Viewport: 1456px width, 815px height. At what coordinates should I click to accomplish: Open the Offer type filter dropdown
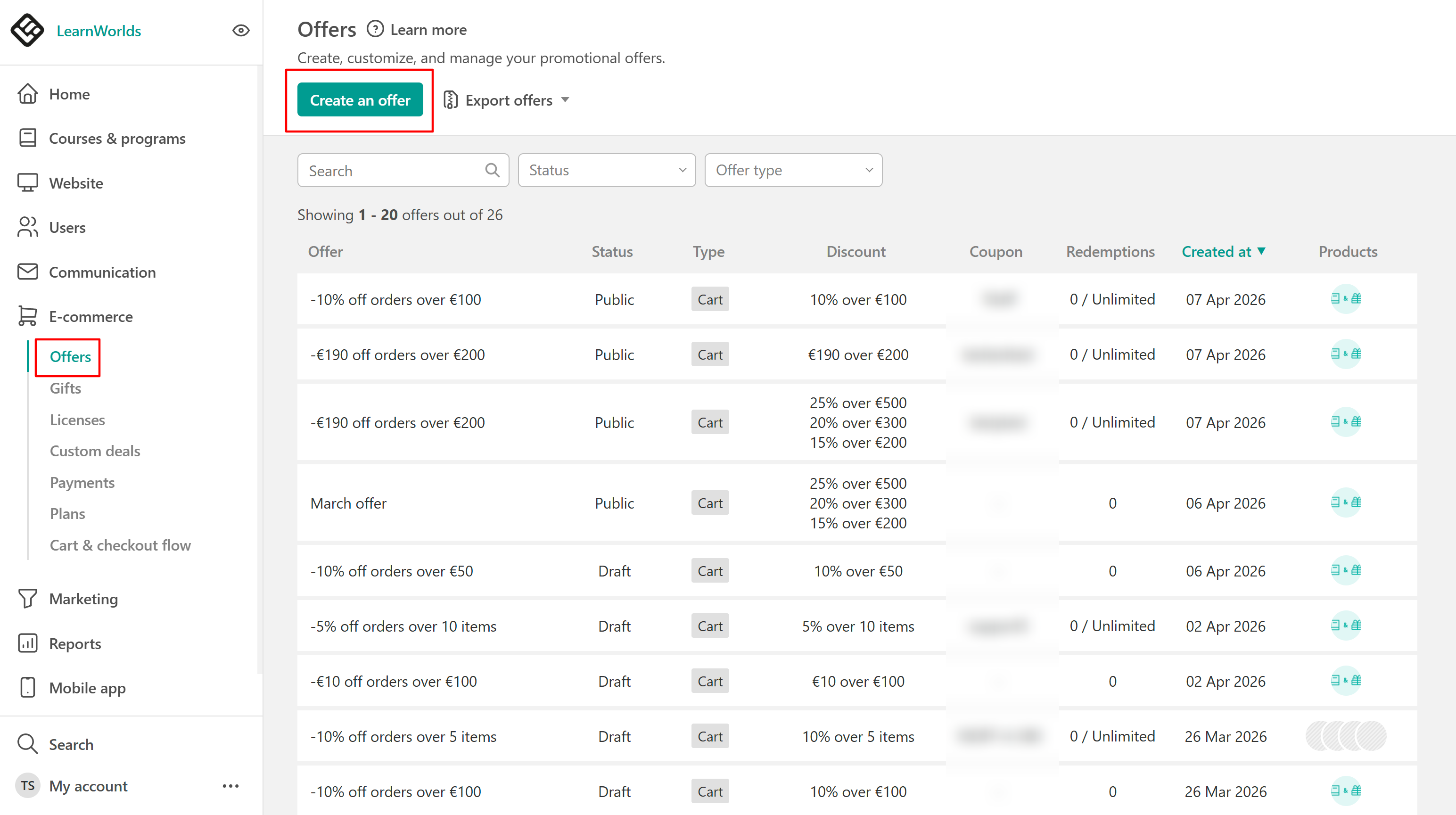coord(793,170)
